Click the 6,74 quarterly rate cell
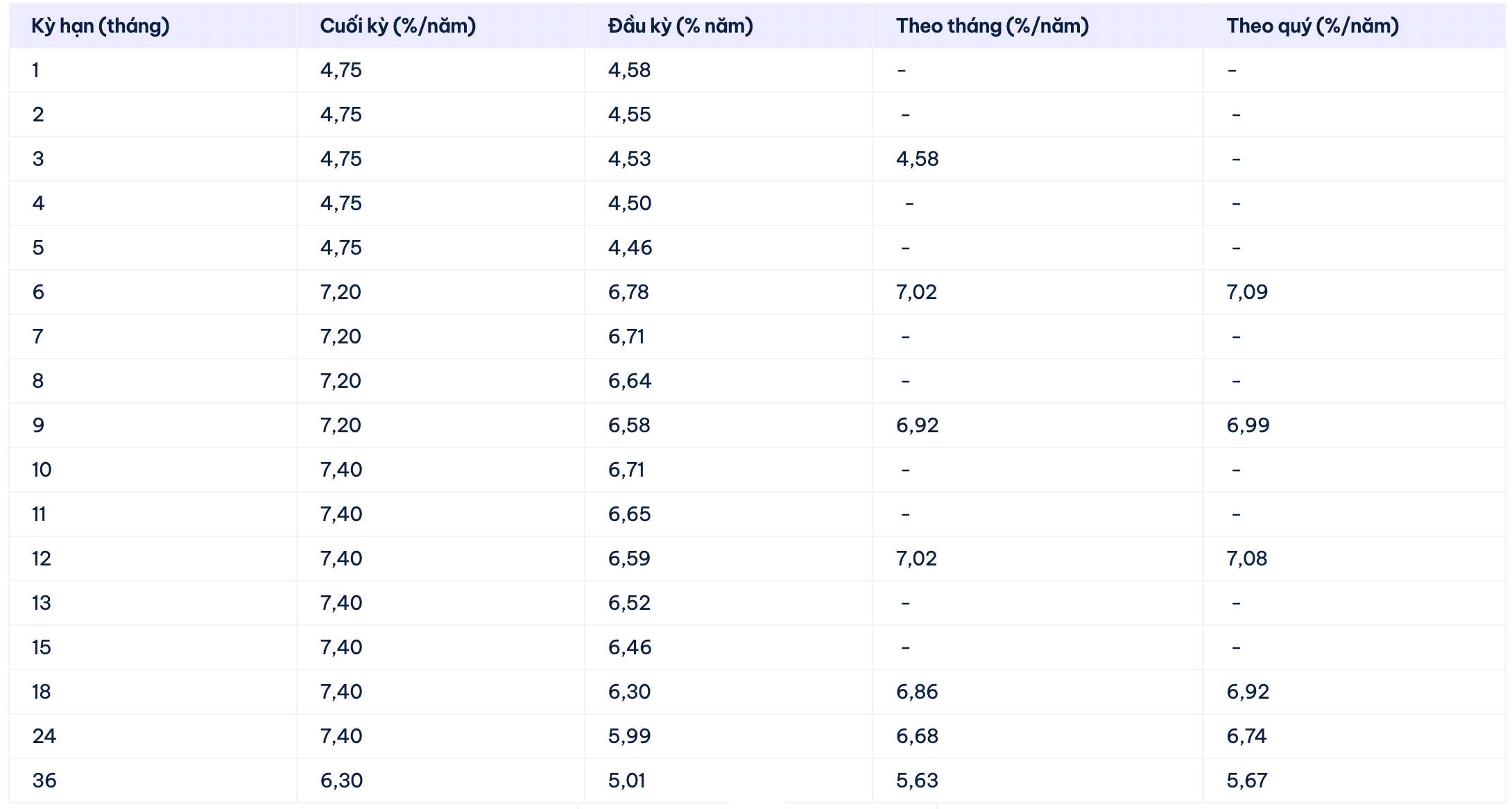 click(x=1246, y=736)
